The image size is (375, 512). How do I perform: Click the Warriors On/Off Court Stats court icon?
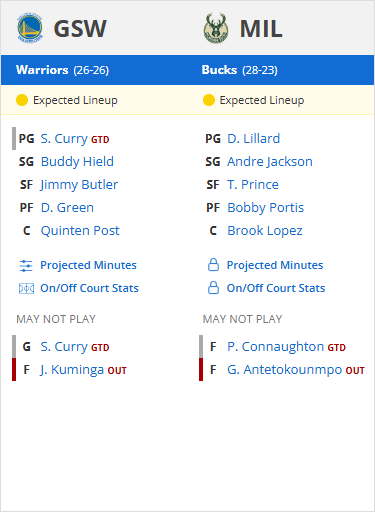tap(26, 288)
